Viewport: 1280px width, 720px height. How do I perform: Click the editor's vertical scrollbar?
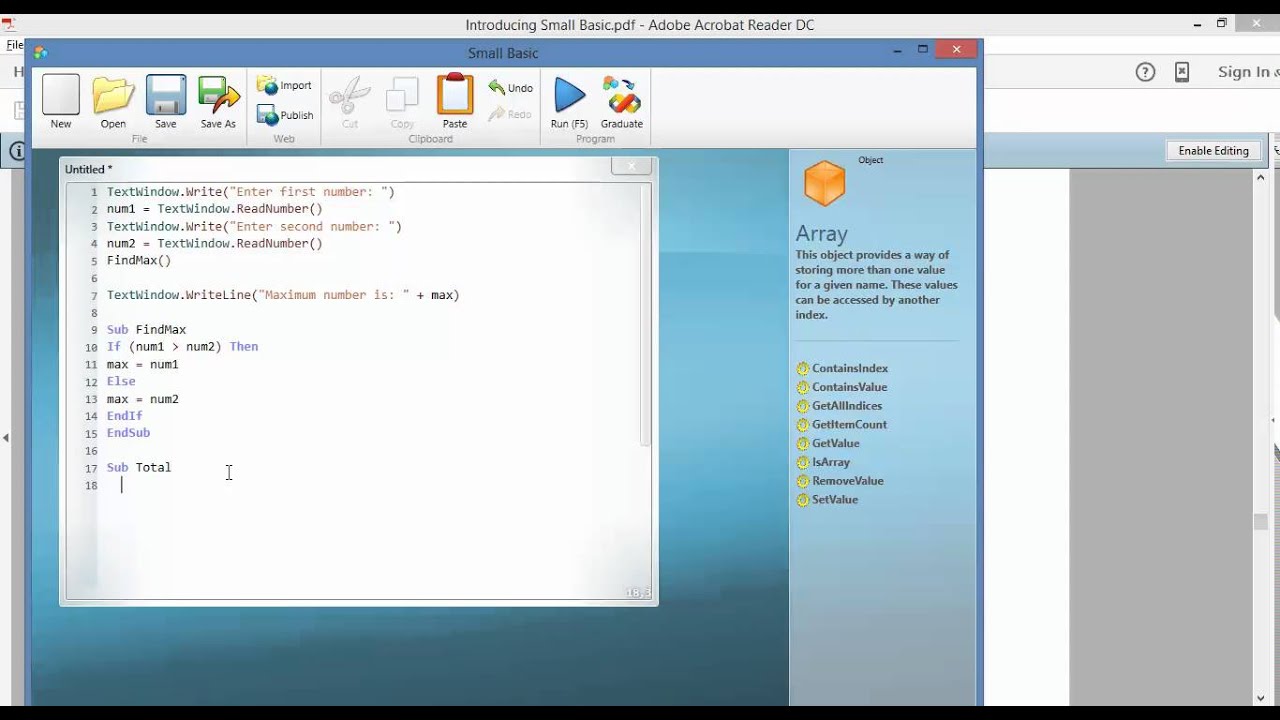coord(645,315)
